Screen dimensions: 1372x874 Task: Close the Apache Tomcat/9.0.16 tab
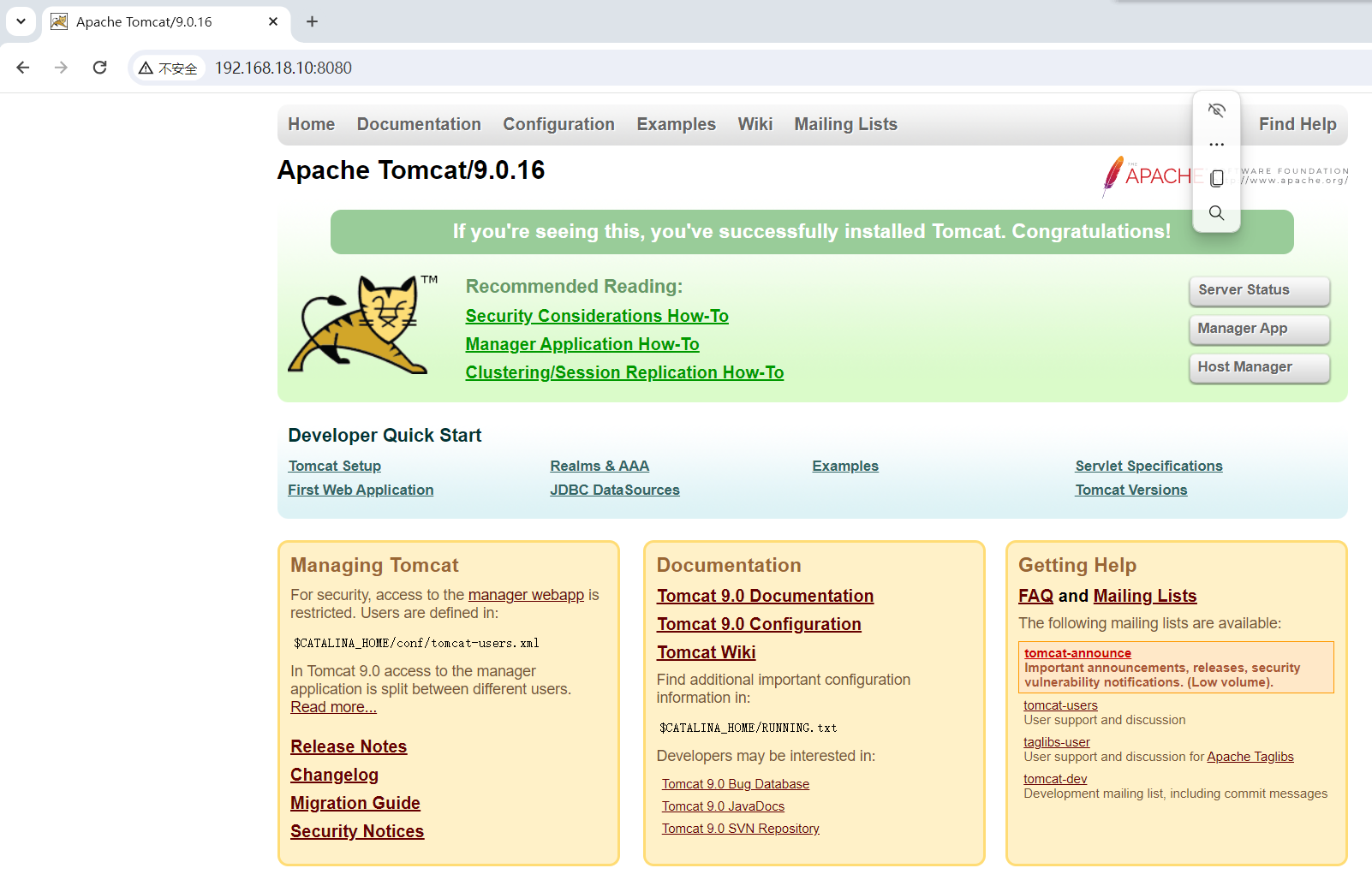click(273, 21)
